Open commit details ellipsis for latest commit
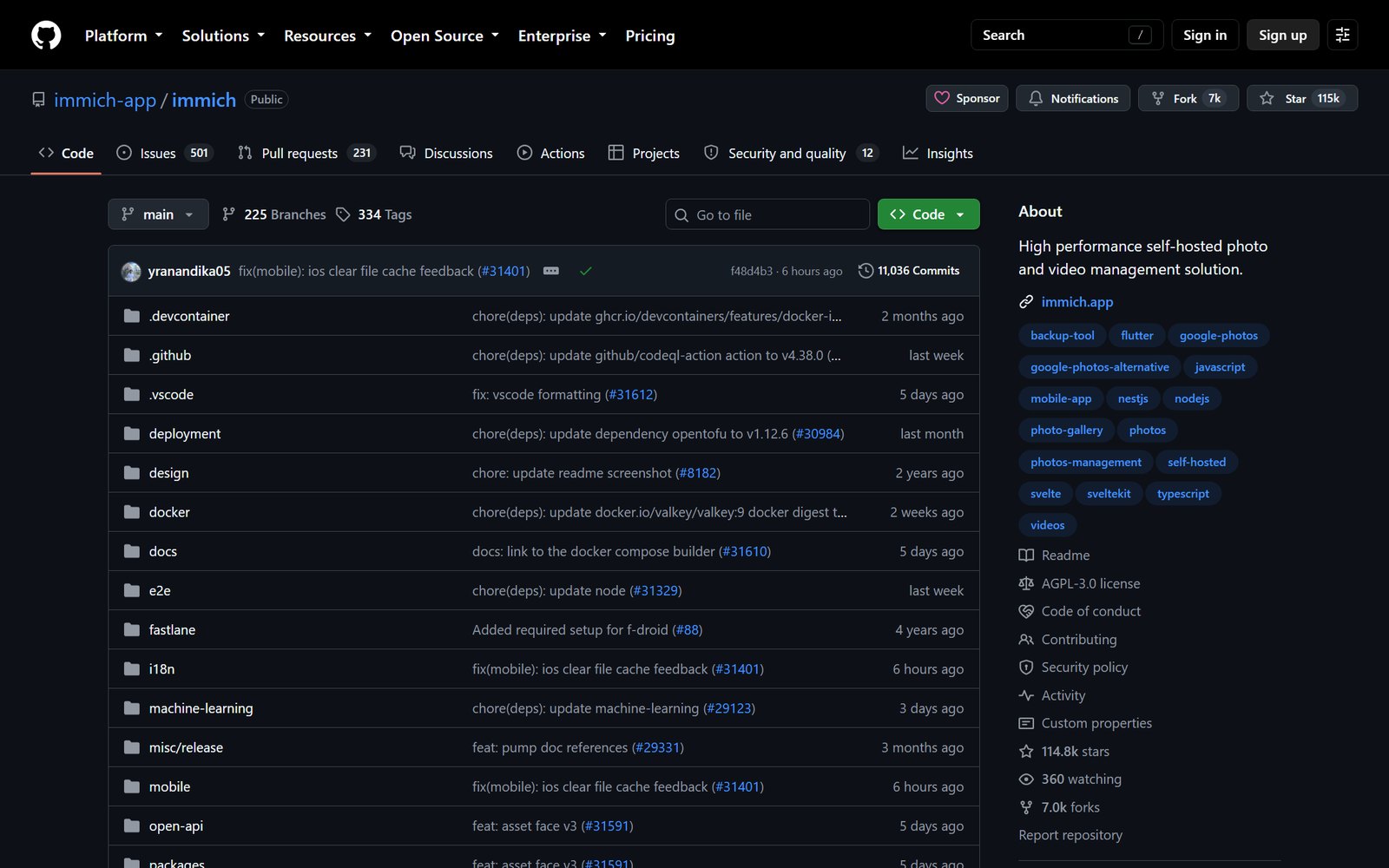 [551, 271]
